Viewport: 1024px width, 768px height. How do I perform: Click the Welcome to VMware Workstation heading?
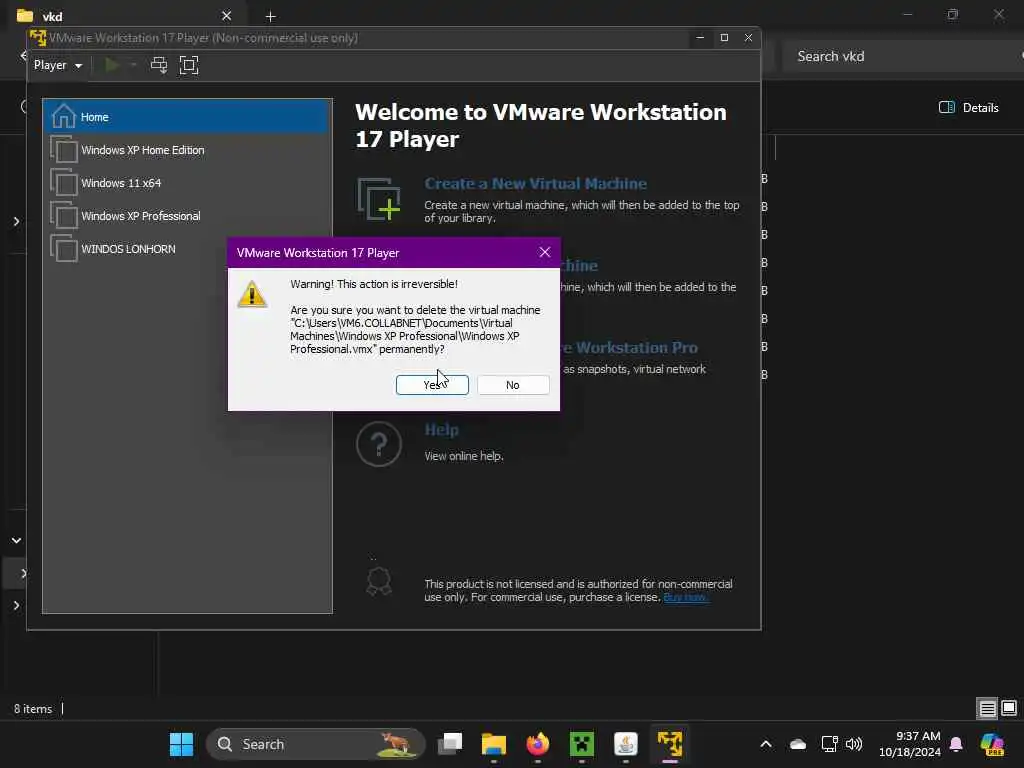pyautogui.click(x=541, y=125)
